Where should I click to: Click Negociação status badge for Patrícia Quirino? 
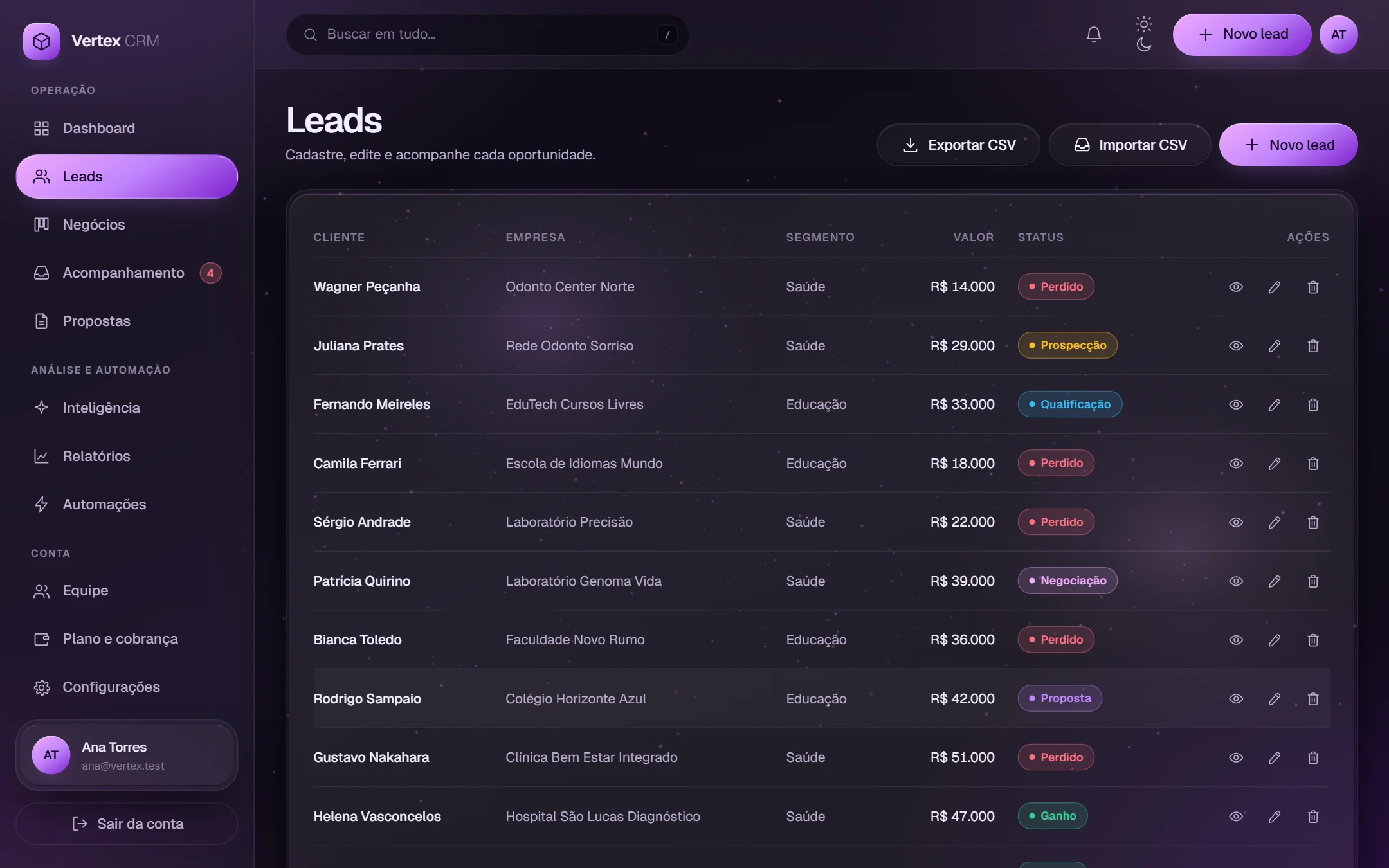(x=1067, y=581)
